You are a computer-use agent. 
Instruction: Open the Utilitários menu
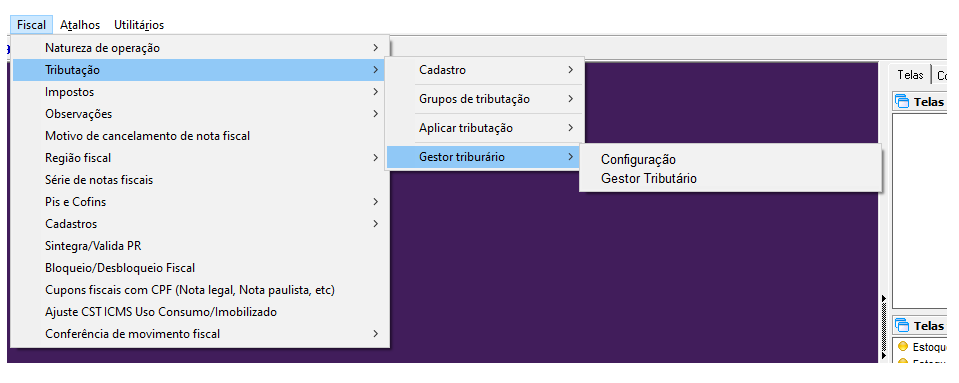[x=139, y=25]
